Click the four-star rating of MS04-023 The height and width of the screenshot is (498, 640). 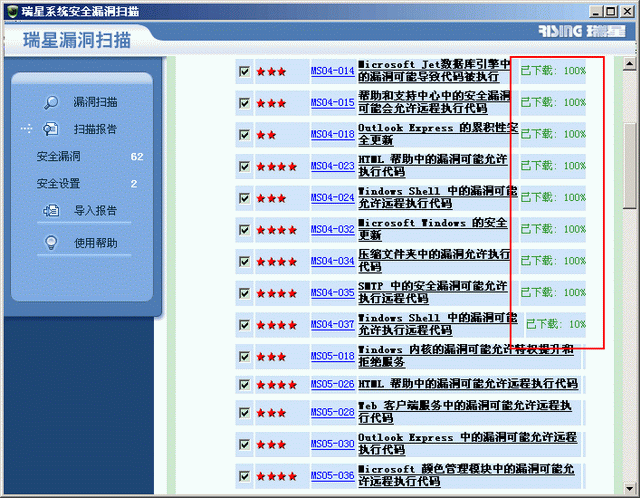click(276, 167)
